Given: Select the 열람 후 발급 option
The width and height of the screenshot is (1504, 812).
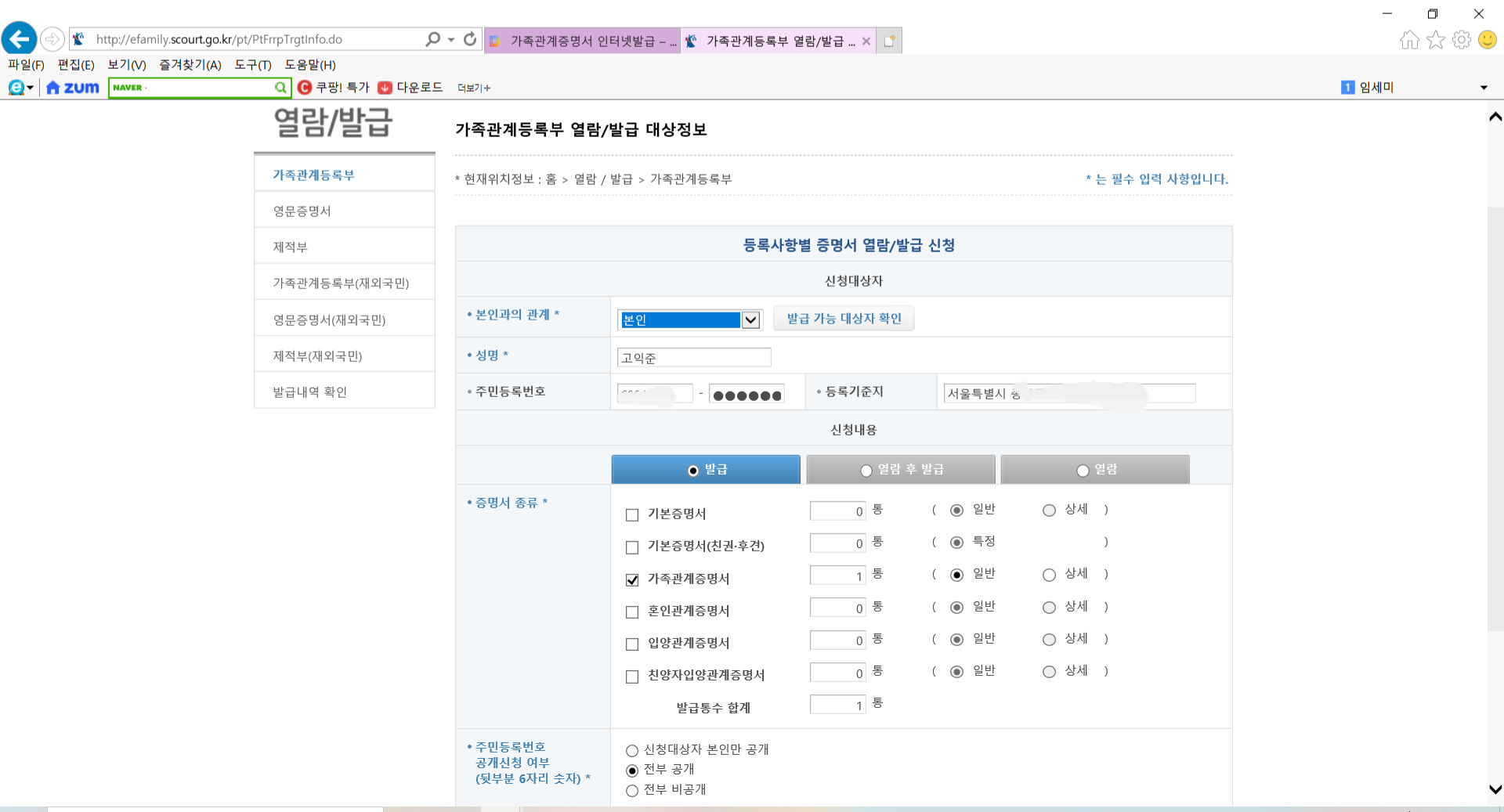Looking at the screenshot, I should click(x=866, y=471).
